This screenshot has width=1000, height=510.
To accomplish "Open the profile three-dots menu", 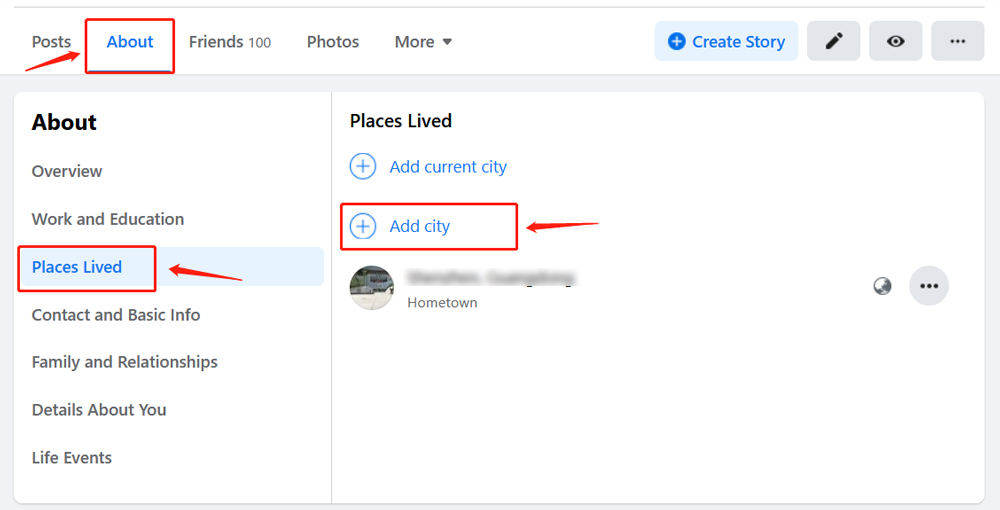I will (x=957, y=41).
